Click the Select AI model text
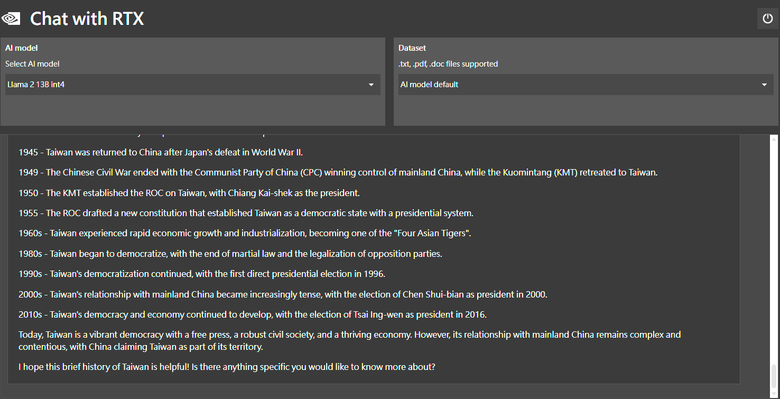The image size is (780, 399). point(32,64)
